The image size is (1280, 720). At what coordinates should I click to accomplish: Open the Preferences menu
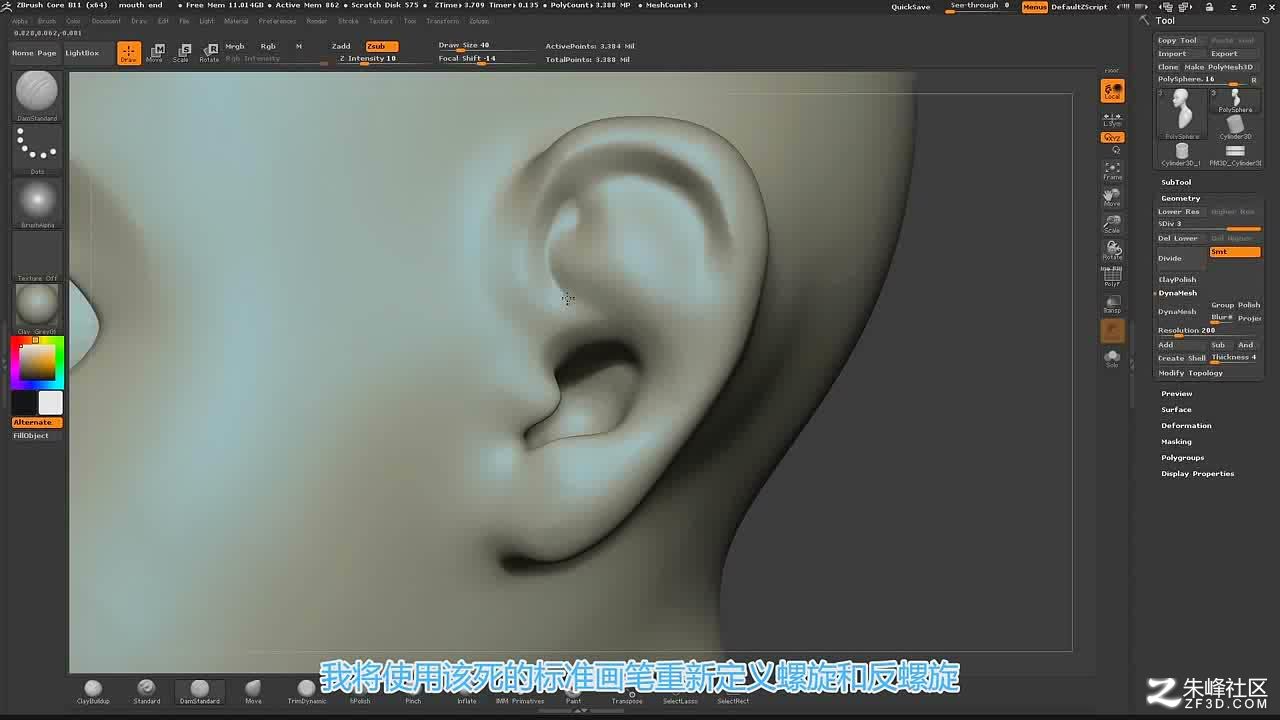(277, 21)
